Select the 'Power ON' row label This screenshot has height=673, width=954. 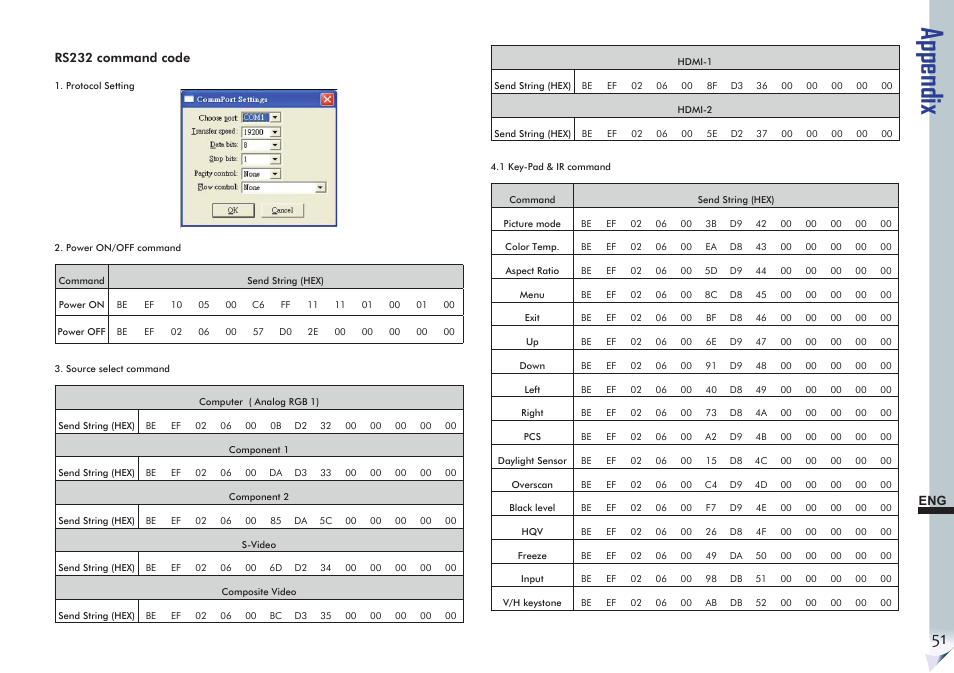tap(82, 305)
